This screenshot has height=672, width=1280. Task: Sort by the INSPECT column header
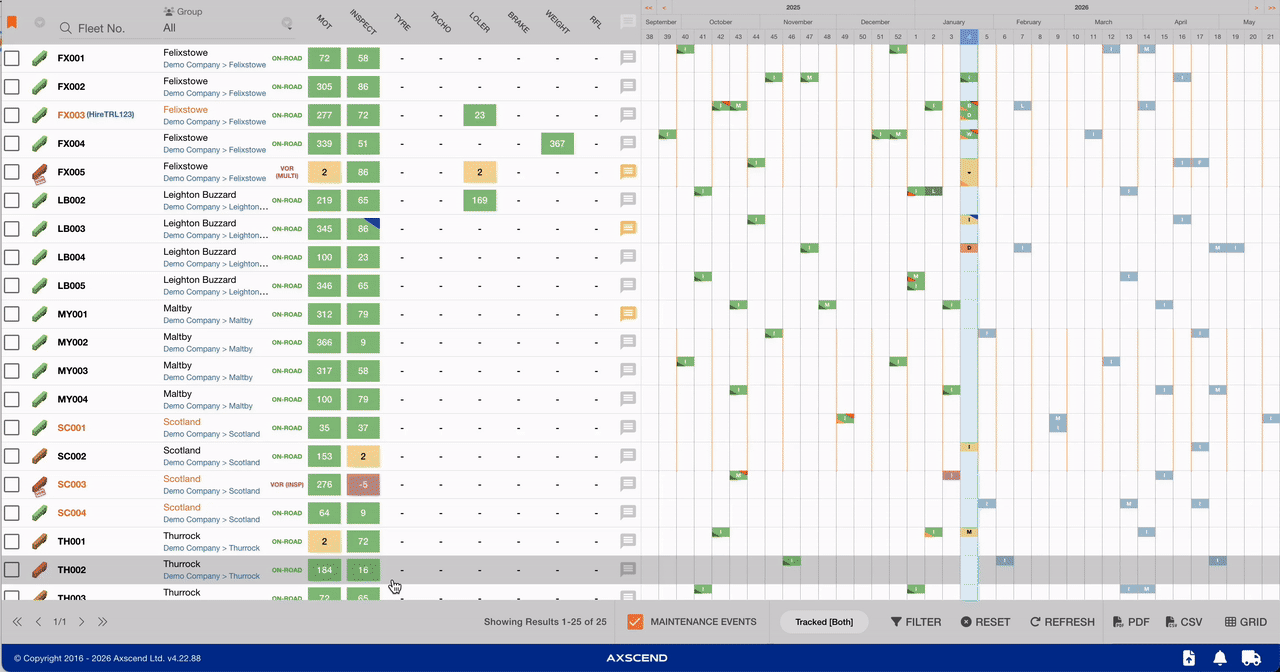tap(362, 22)
